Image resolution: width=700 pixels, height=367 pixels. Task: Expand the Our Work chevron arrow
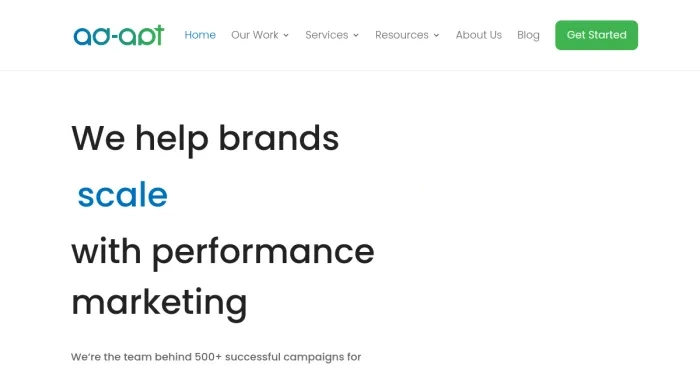click(x=286, y=35)
